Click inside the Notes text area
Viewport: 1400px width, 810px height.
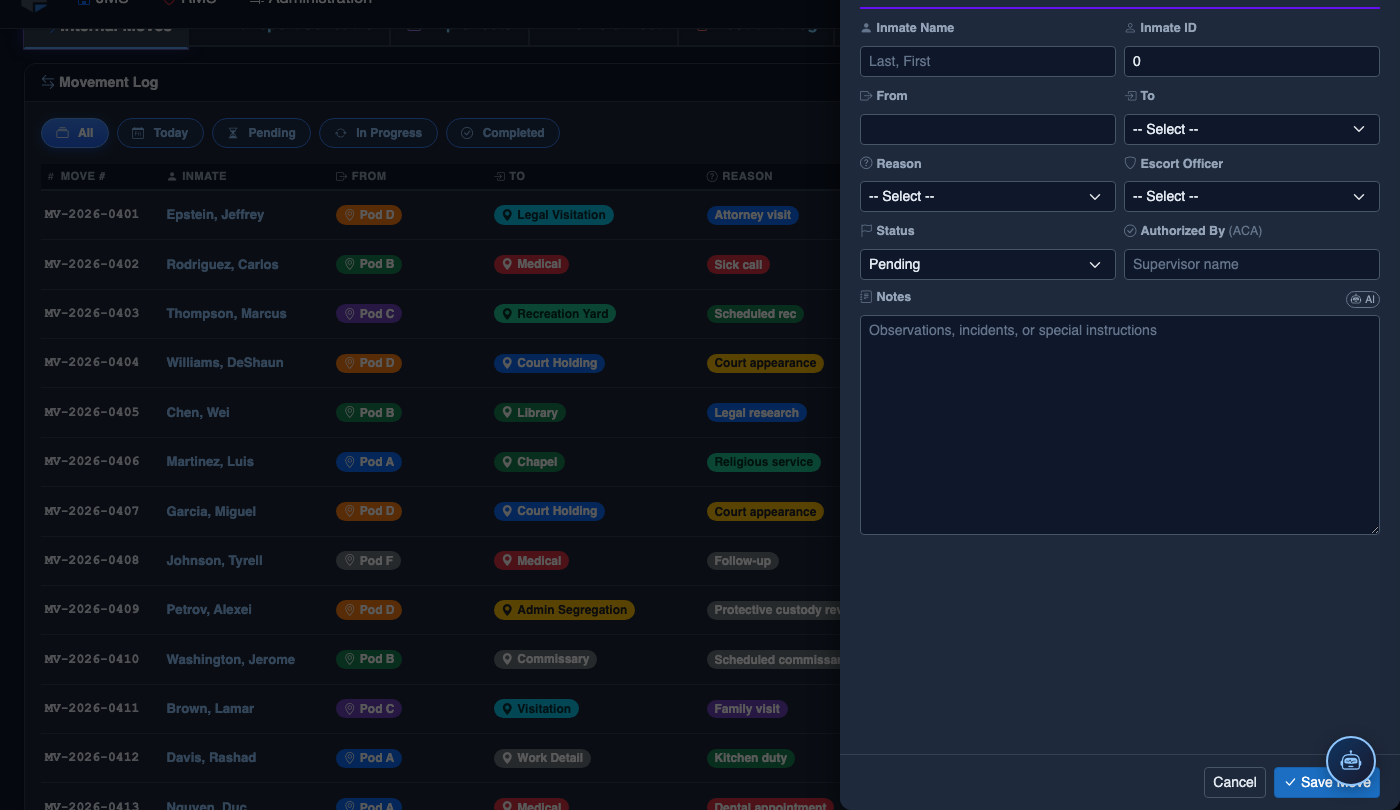click(1120, 425)
